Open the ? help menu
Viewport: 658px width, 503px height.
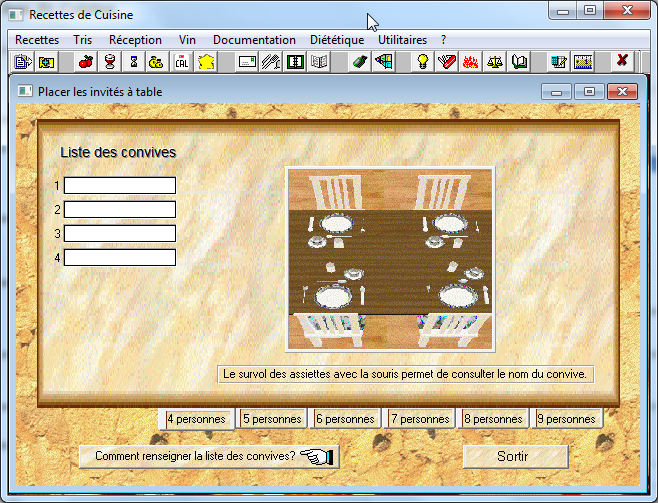[x=444, y=40]
